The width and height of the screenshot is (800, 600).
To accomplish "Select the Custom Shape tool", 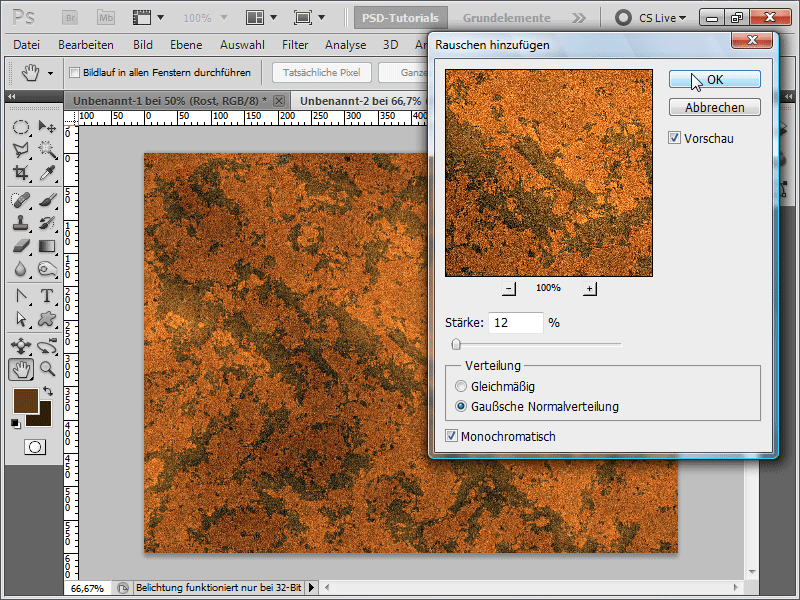I will 47,319.
